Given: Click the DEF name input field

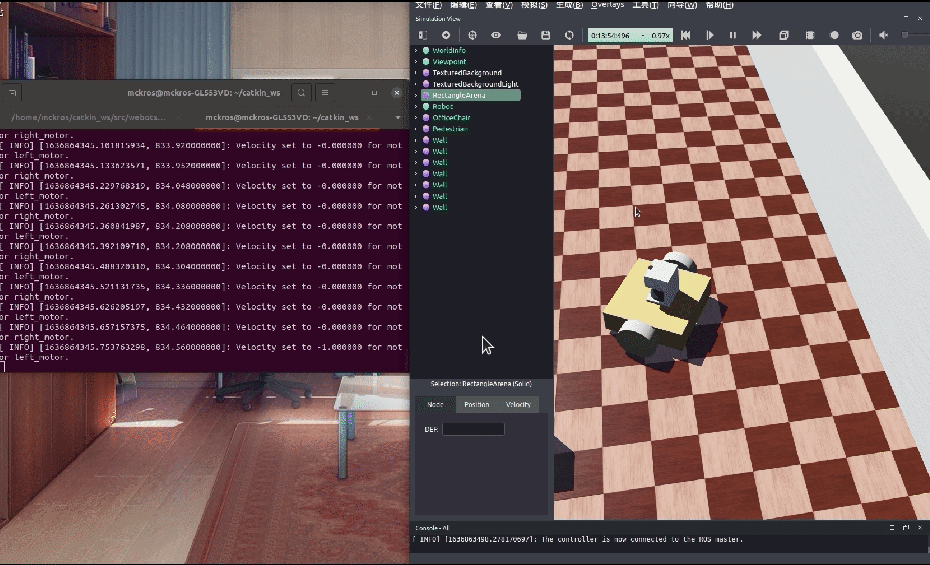Looking at the screenshot, I should pos(473,429).
